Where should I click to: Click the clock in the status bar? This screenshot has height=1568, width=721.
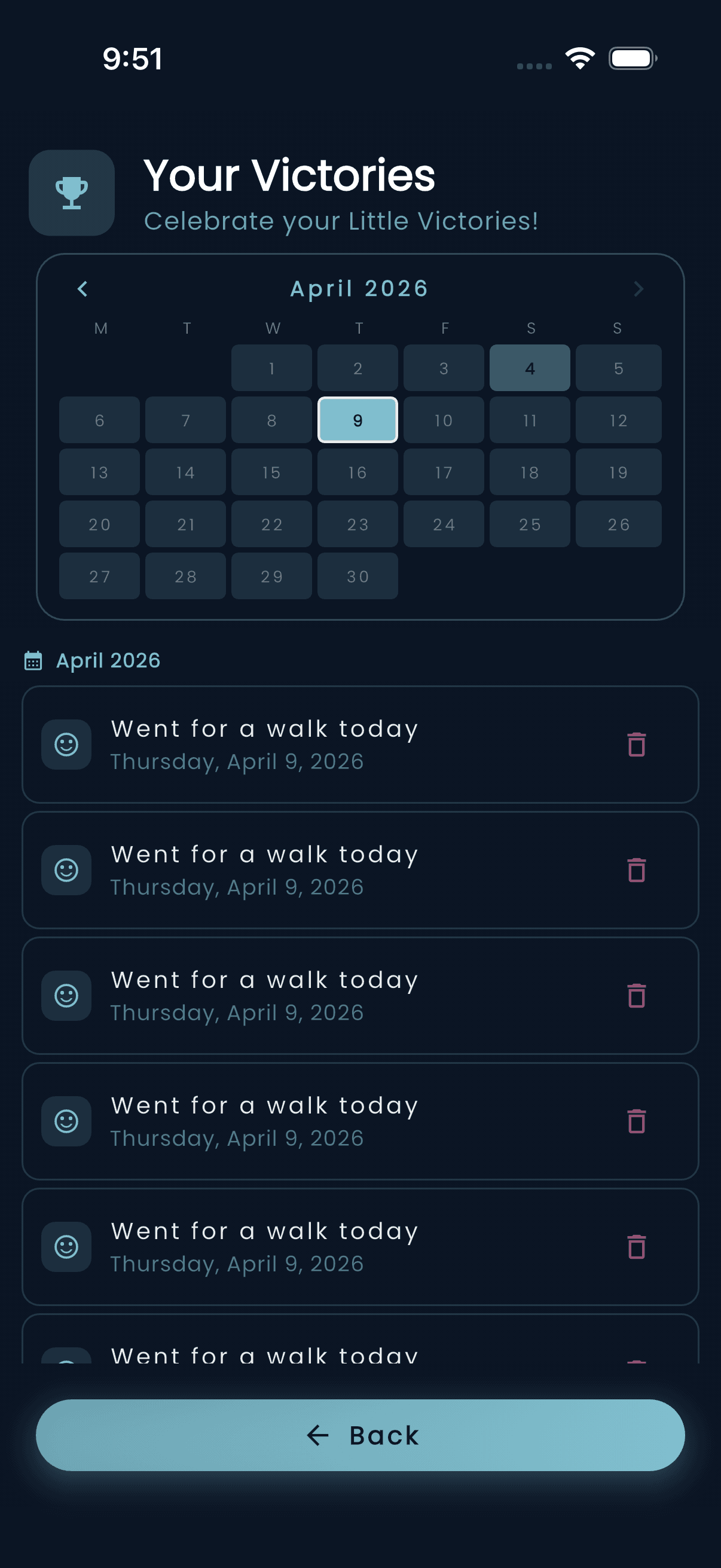point(133,59)
